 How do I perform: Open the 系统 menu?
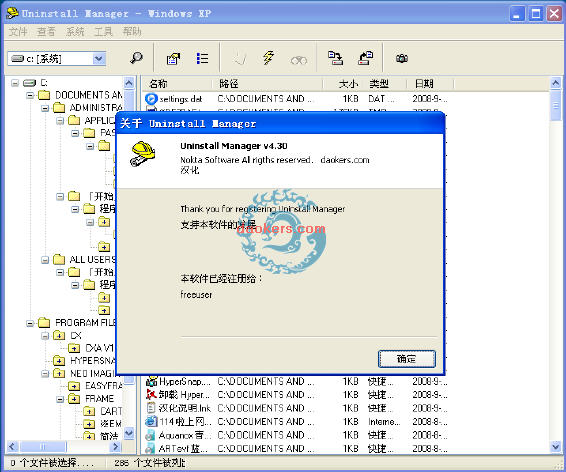tap(75, 32)
